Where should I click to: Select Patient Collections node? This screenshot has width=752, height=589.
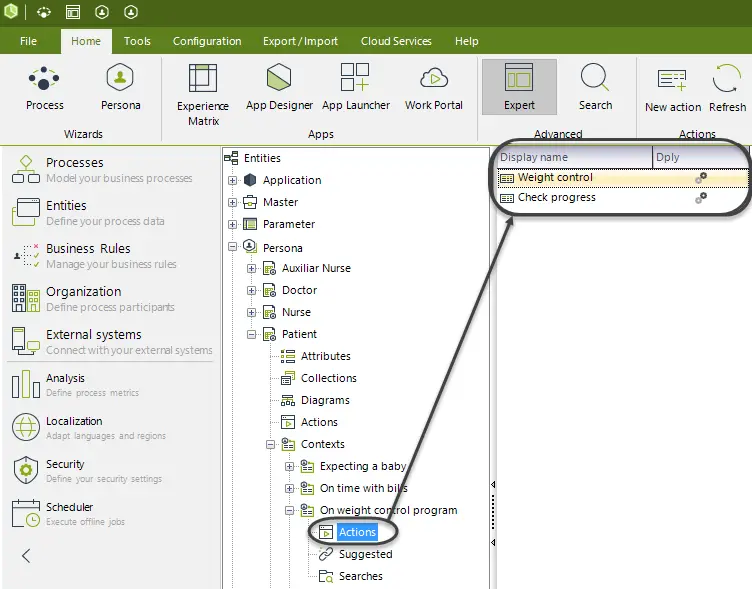329,378
